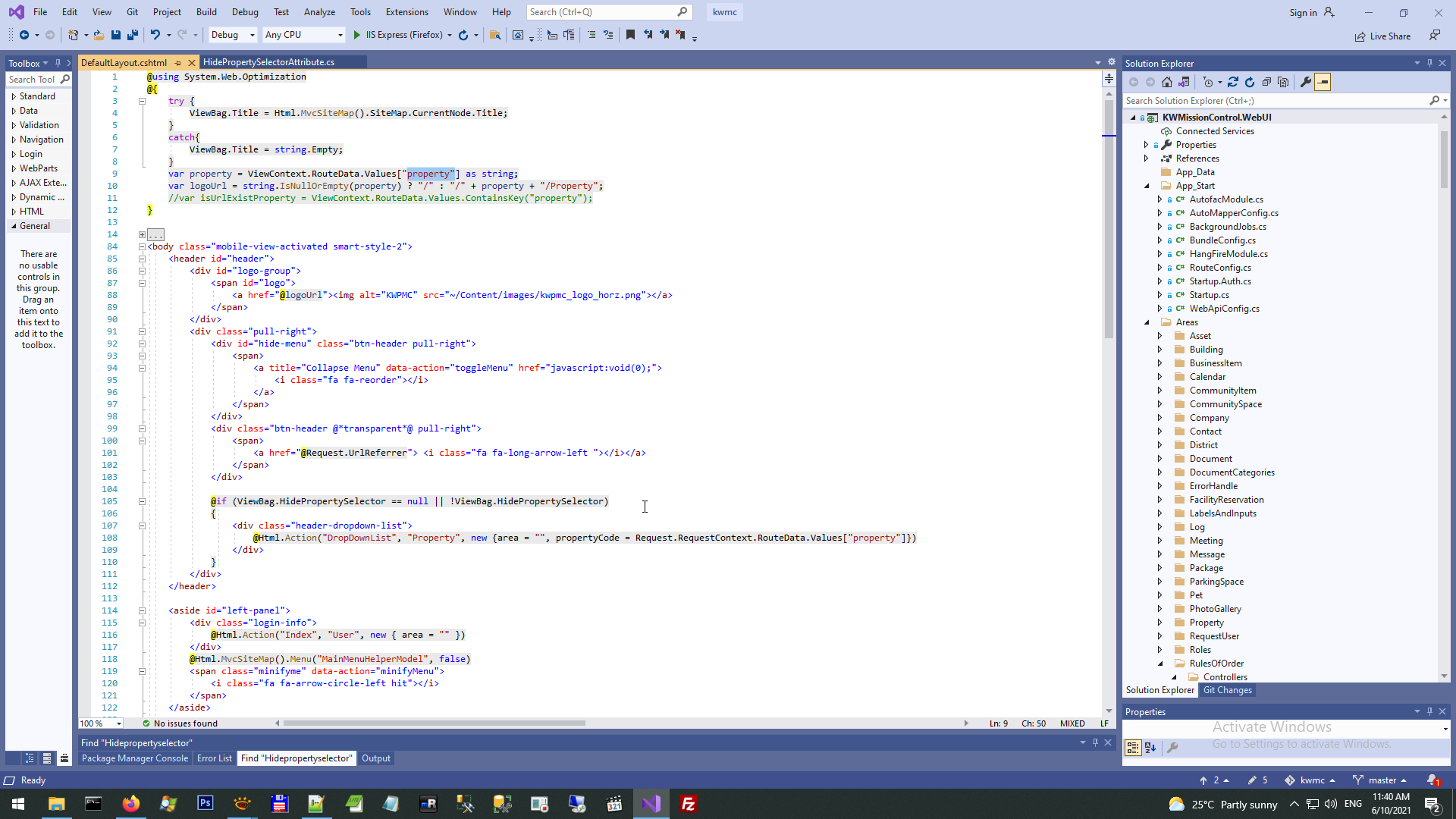Click Solution Explorer Home icon
The height and width of the screenshot is (819, 1456).
[x=1167, y=82]
